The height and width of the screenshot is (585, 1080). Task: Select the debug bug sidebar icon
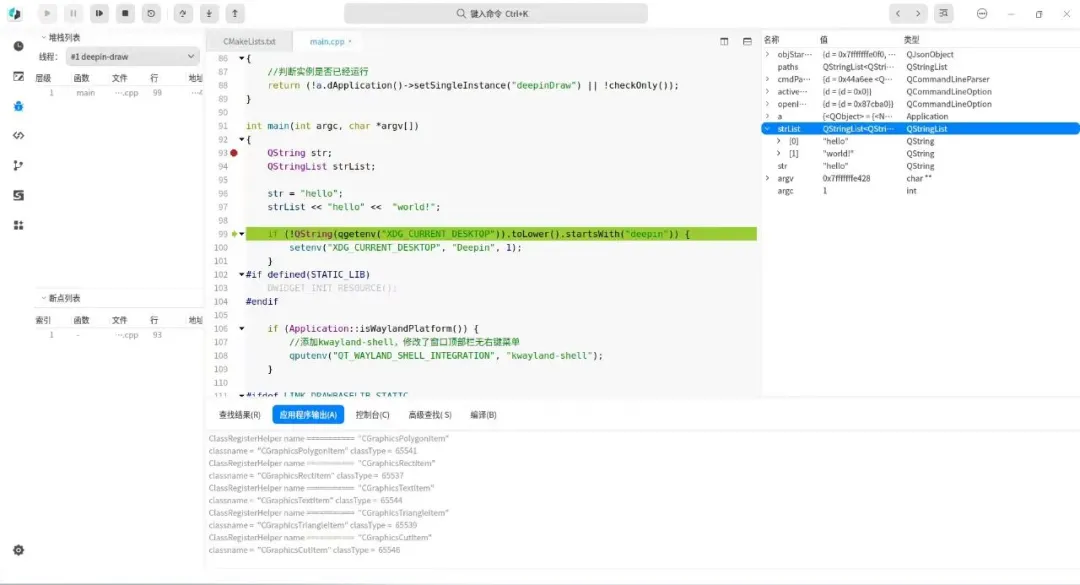[x=19, y=106]
